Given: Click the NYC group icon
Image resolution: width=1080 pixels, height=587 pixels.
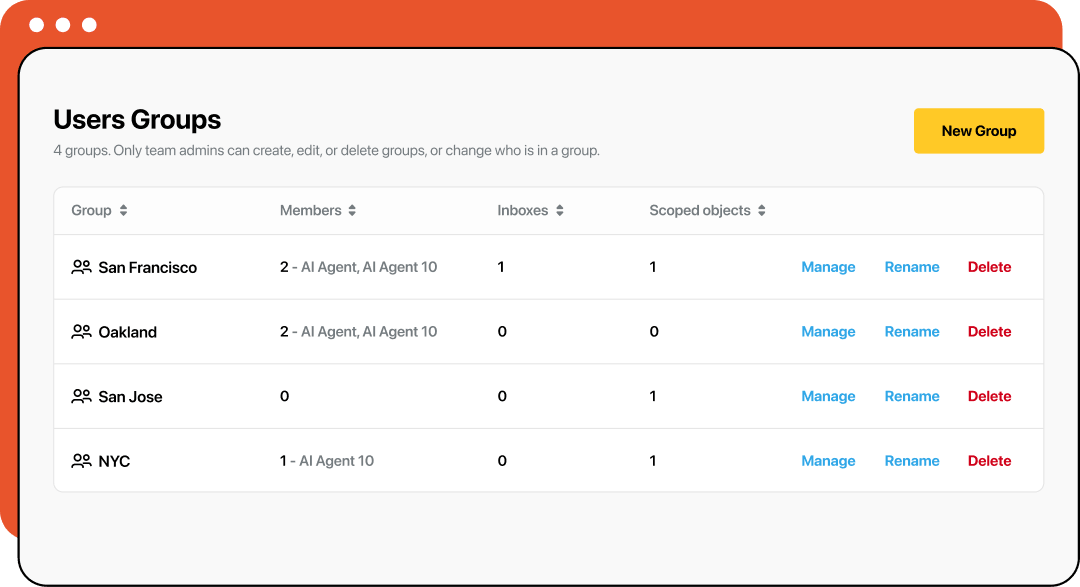Looking at the screenshot, I should pos(81,461).
